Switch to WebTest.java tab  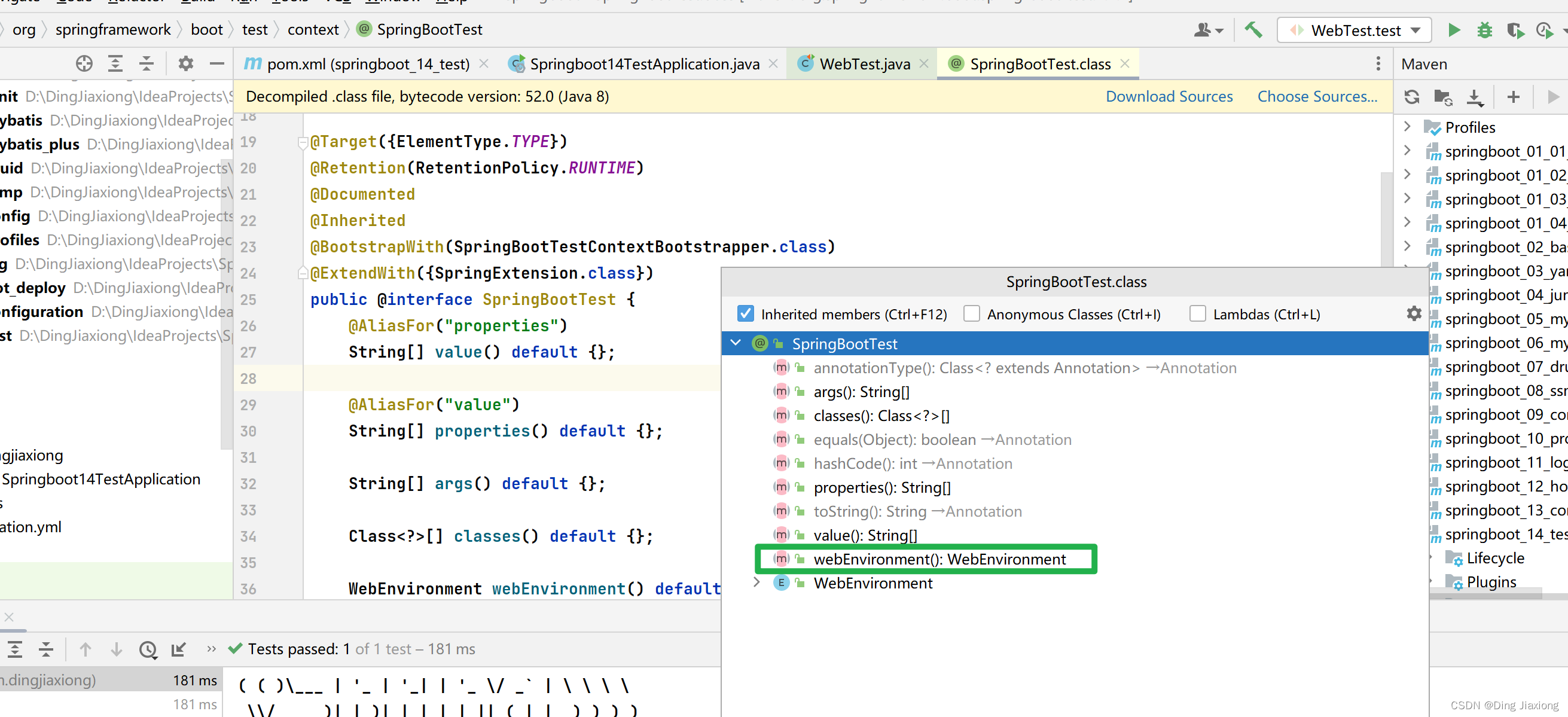pyautogui.click(x=864, y=64)
